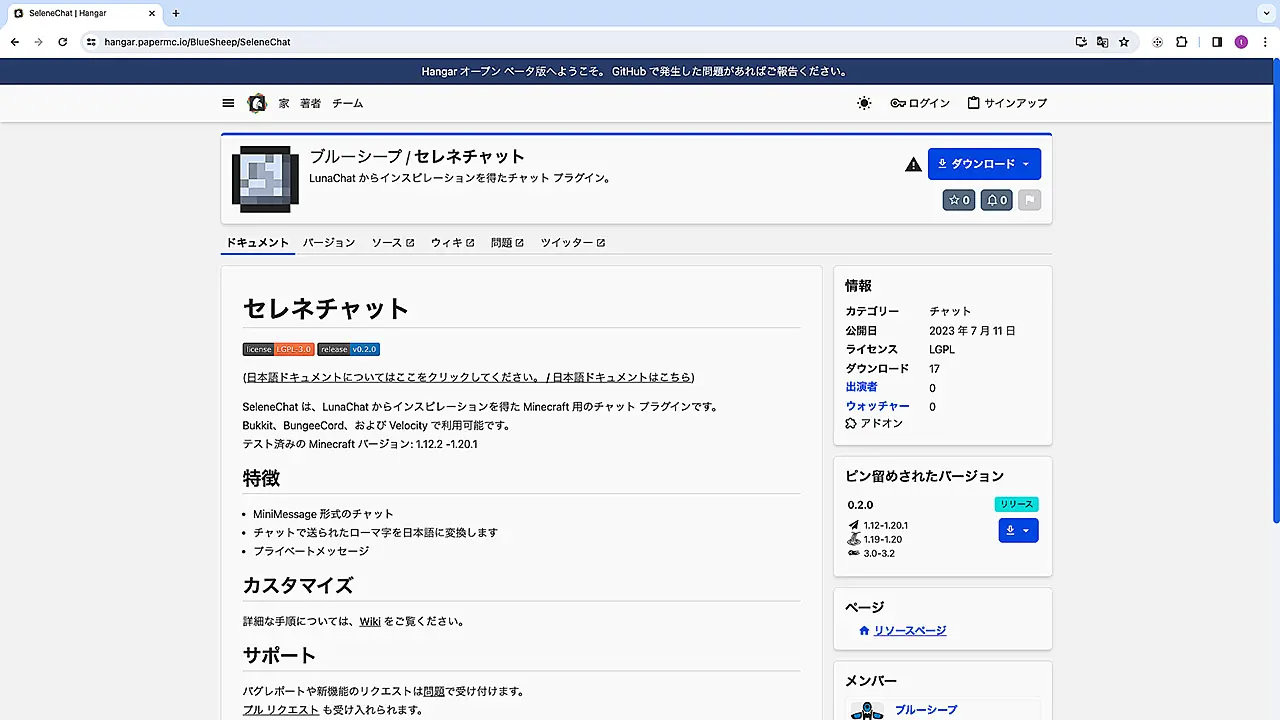
Task: Click the SeleneChat project avatar image
Action: (265, 179)
